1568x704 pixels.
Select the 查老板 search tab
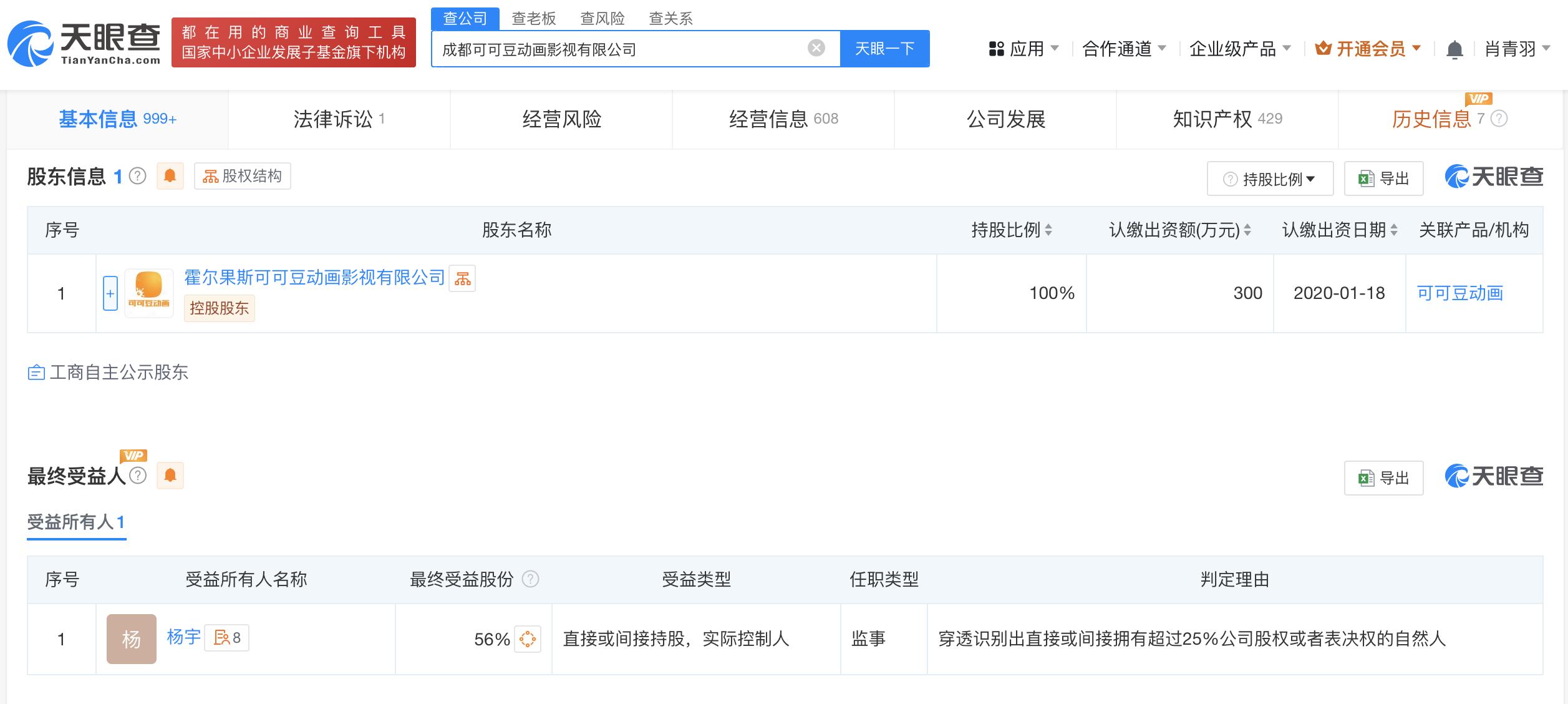tap(533, 19)
